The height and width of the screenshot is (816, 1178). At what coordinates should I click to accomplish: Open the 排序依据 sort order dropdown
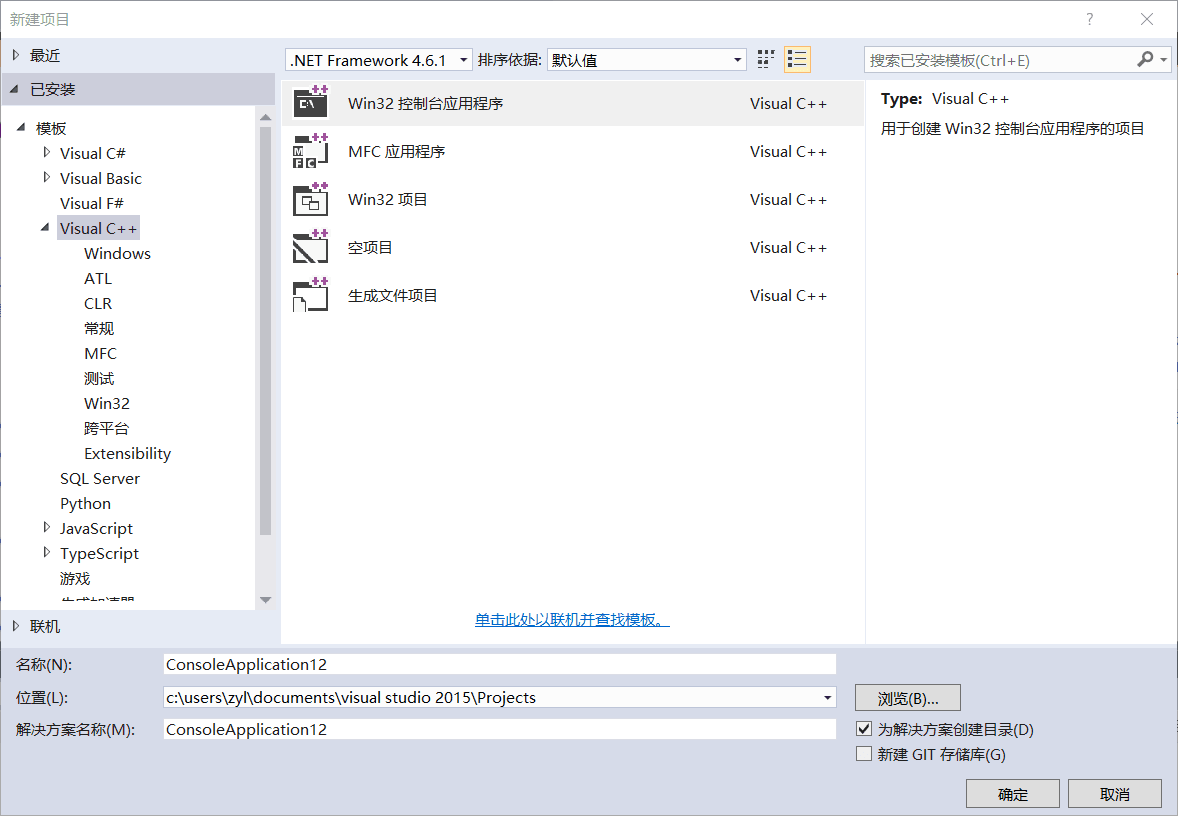(x=737, y=59)
